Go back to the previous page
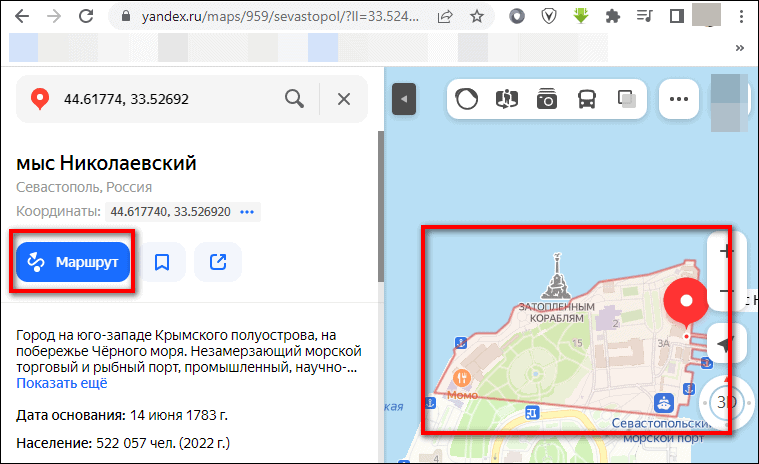Image resolution: width=759 pixels, height=464 pixels. (22, 16)
